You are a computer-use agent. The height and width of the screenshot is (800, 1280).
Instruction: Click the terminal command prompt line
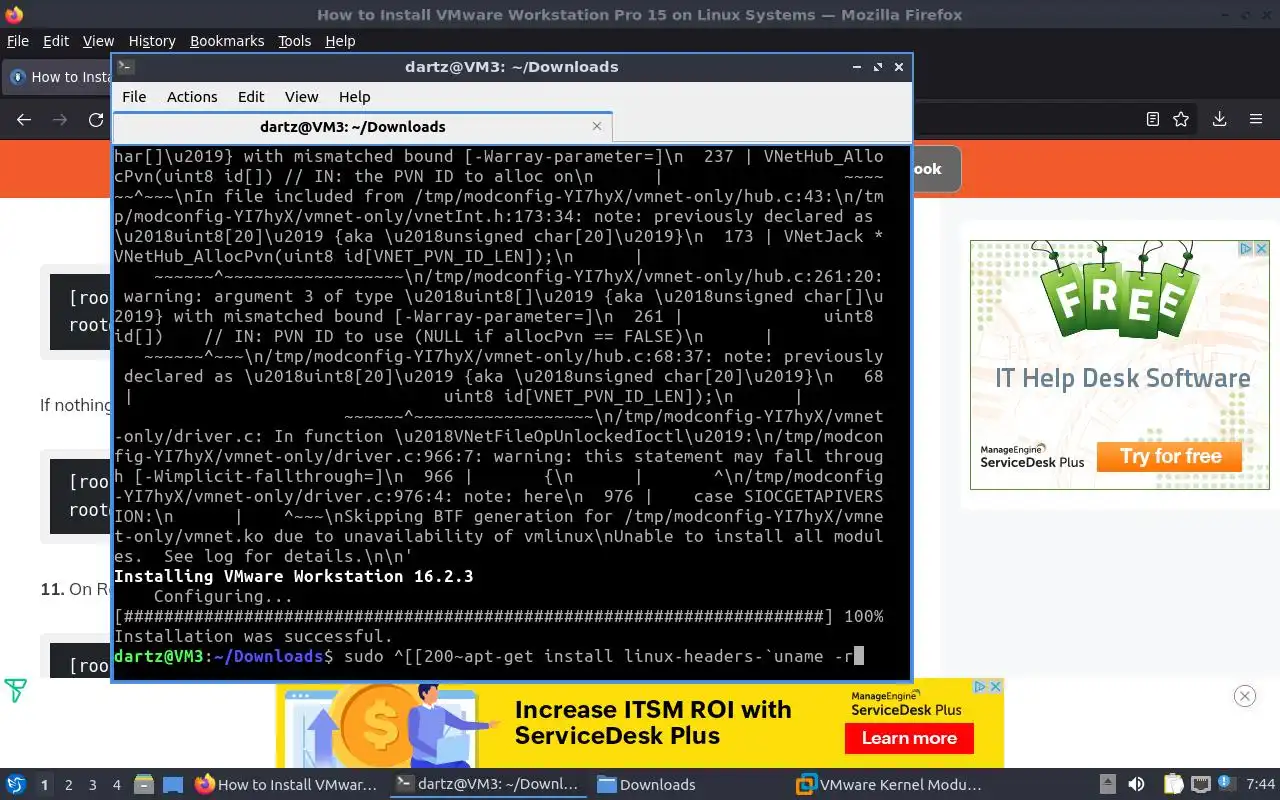click(489, 656)
